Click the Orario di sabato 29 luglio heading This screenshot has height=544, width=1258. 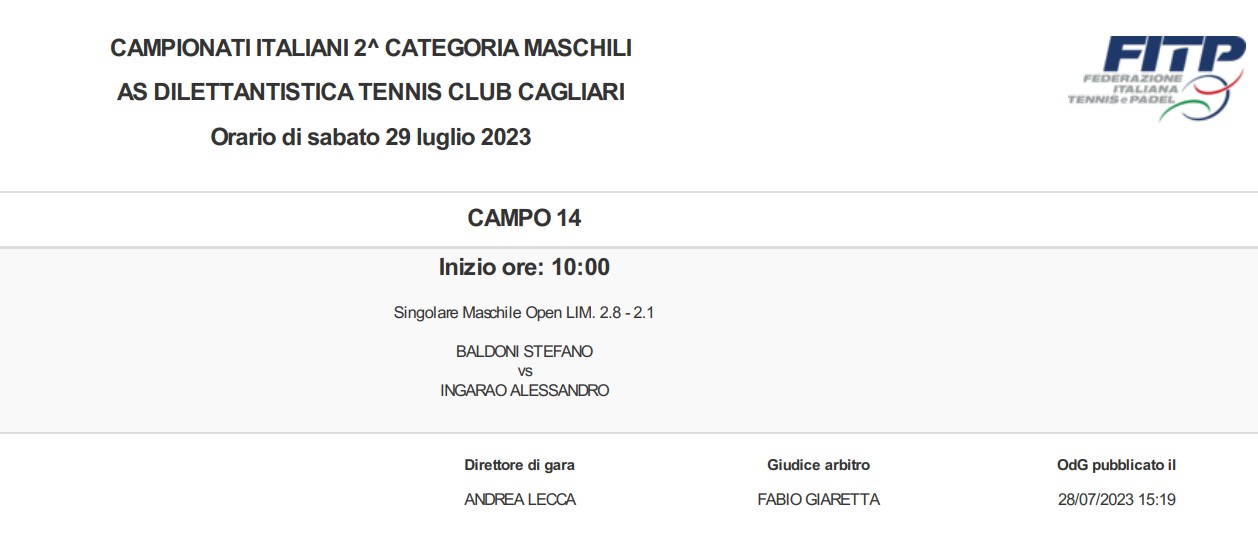pos(371,137)
